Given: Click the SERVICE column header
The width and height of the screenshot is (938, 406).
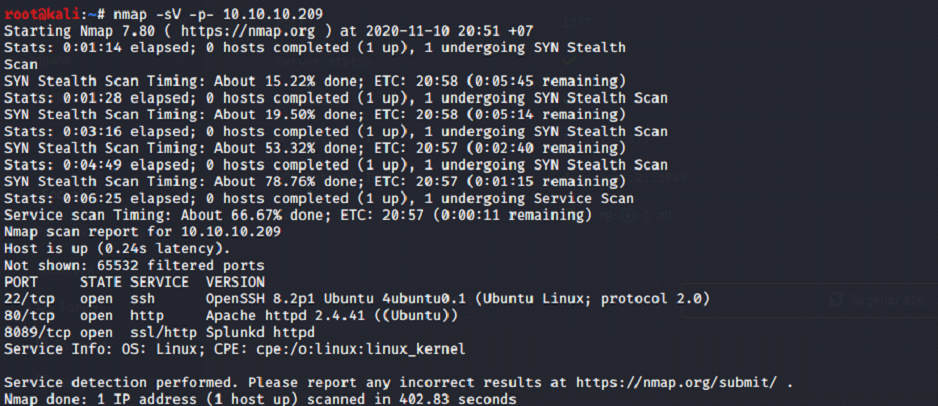Looking at the screenshot, I should (x=159, y=282).
